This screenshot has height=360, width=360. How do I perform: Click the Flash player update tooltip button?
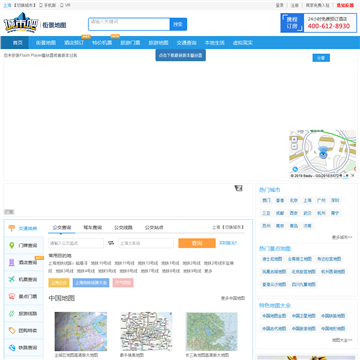pos(180,55)
